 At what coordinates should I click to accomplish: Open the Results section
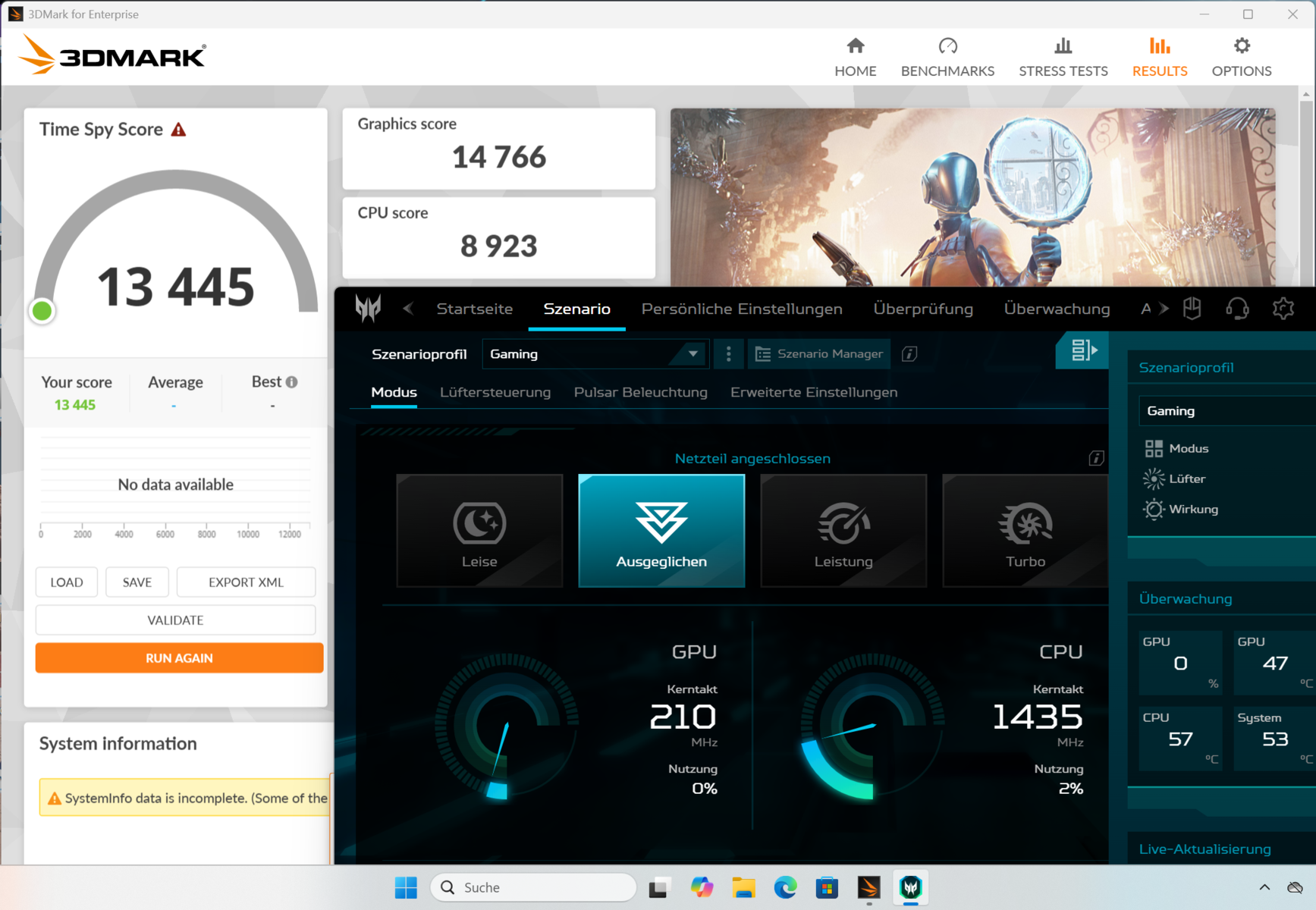(x=1159, y=57)
